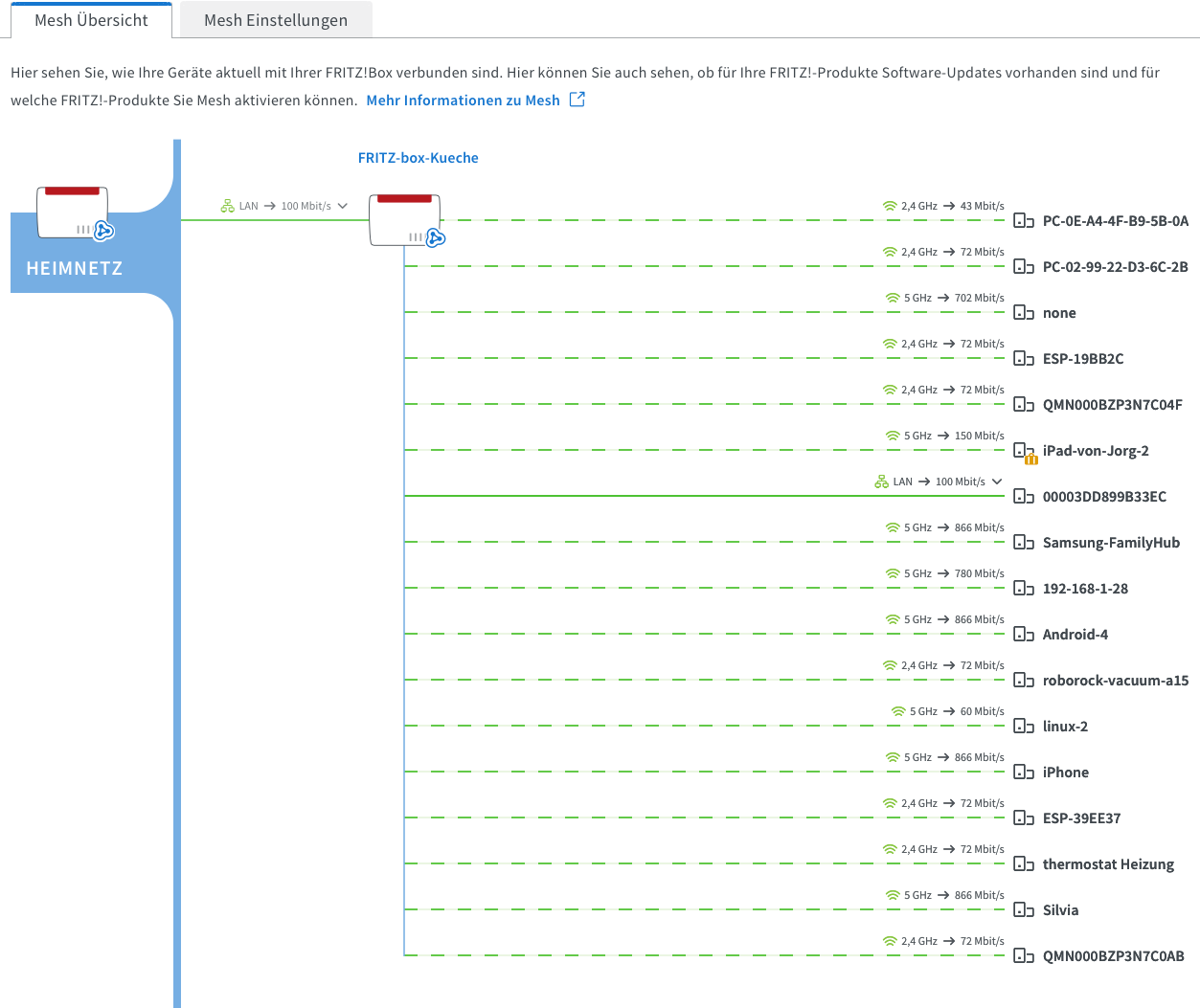Viewport: 1200px width, 1008px height.
Task: Select the device name linux-2
Action: pos(1065,727)
